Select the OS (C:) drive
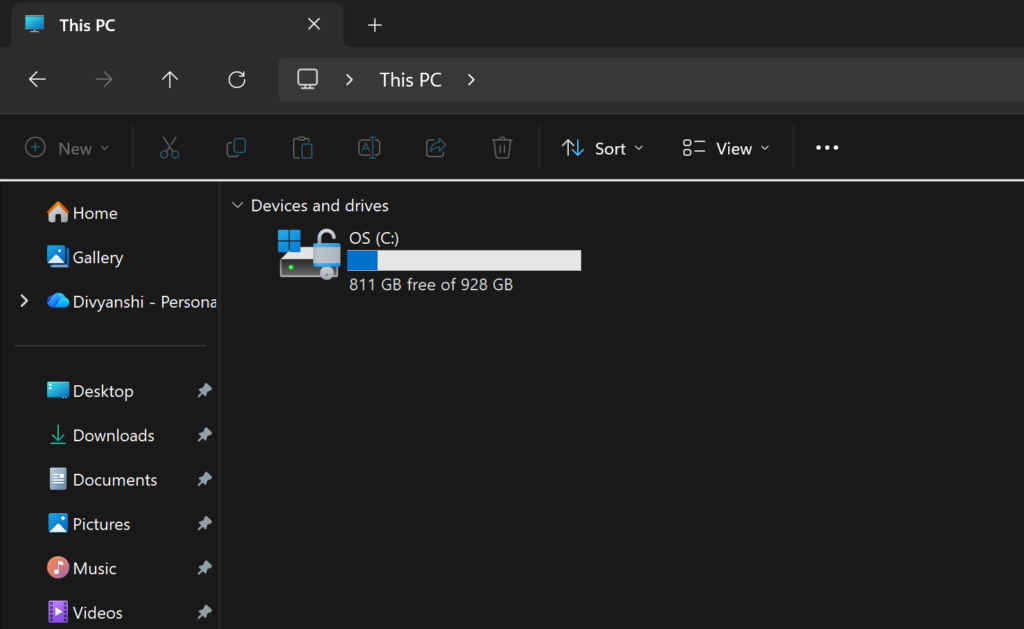The width and height of the screenshot is (1024, 629). tap(430, 259)
